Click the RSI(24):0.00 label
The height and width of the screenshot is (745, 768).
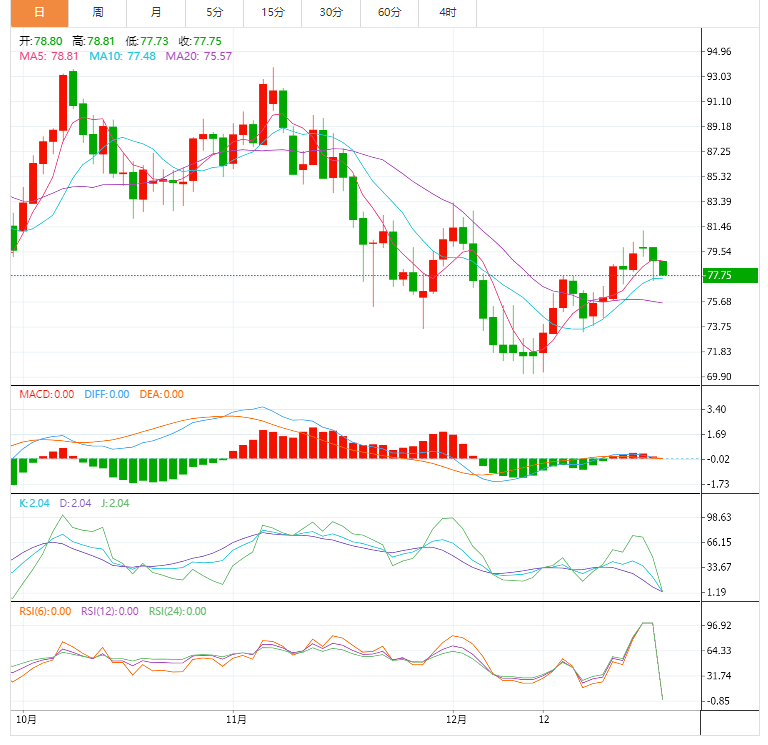(177, 611)
